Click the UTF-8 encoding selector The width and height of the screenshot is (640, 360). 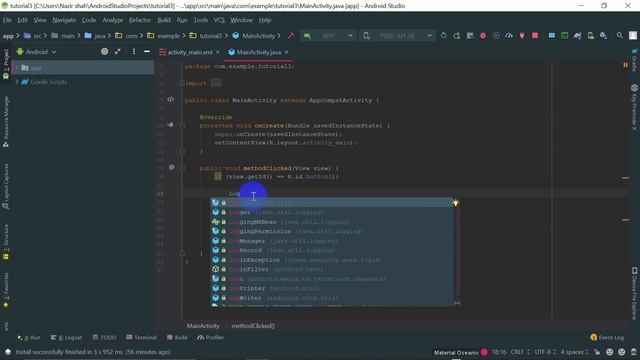pyautogui.click(x=545, y=352)
